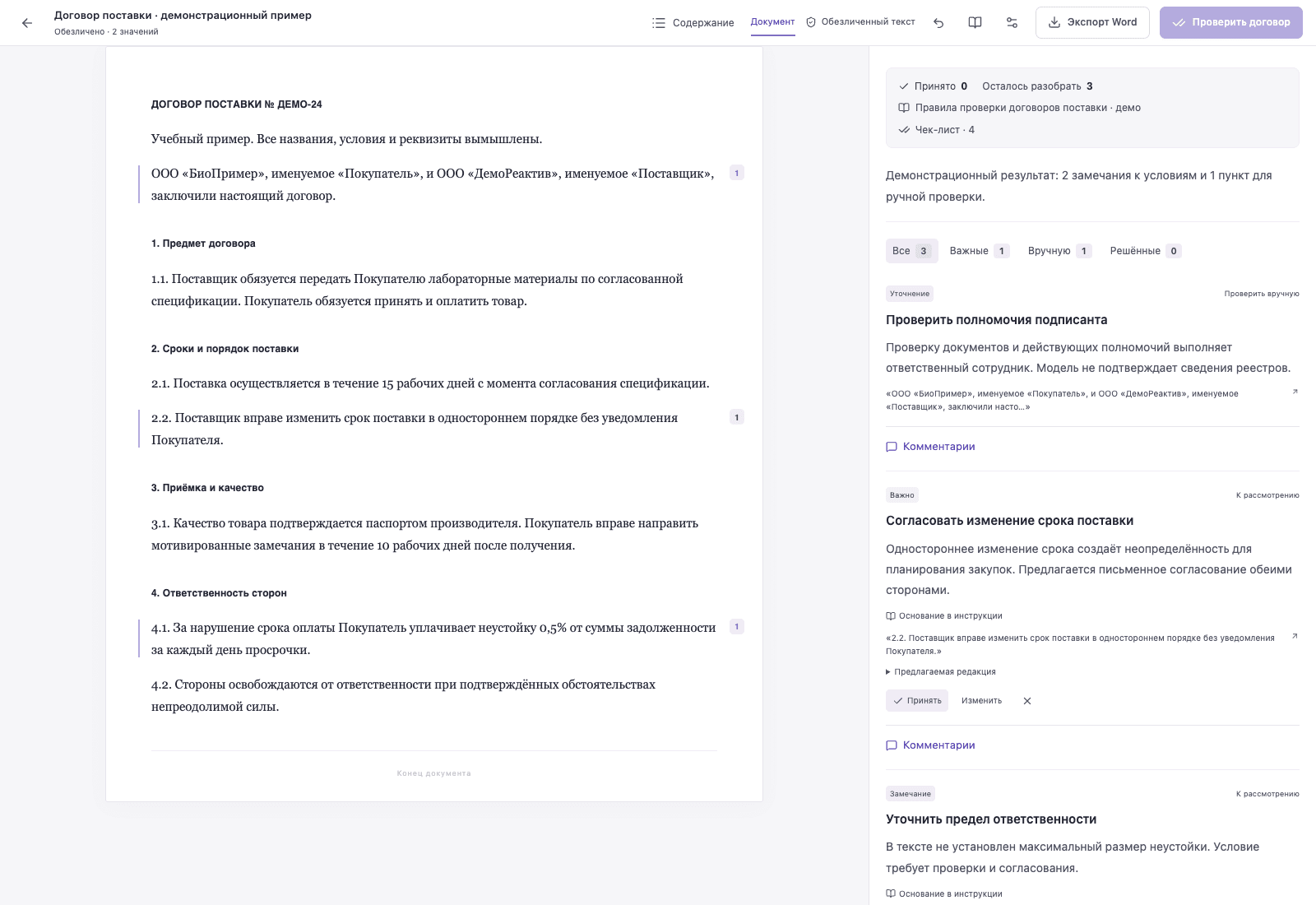
Task: Click the Принято 0 counter
Action: tap(934, 86)
